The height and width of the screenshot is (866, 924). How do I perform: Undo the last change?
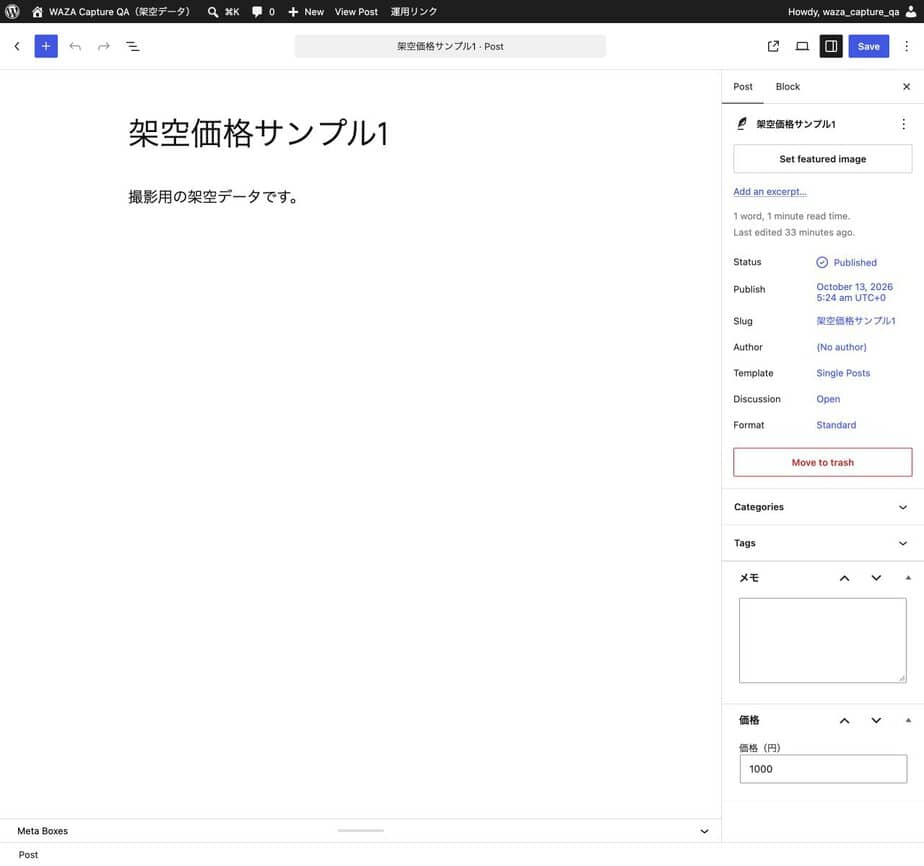click(x=75, y=46)
